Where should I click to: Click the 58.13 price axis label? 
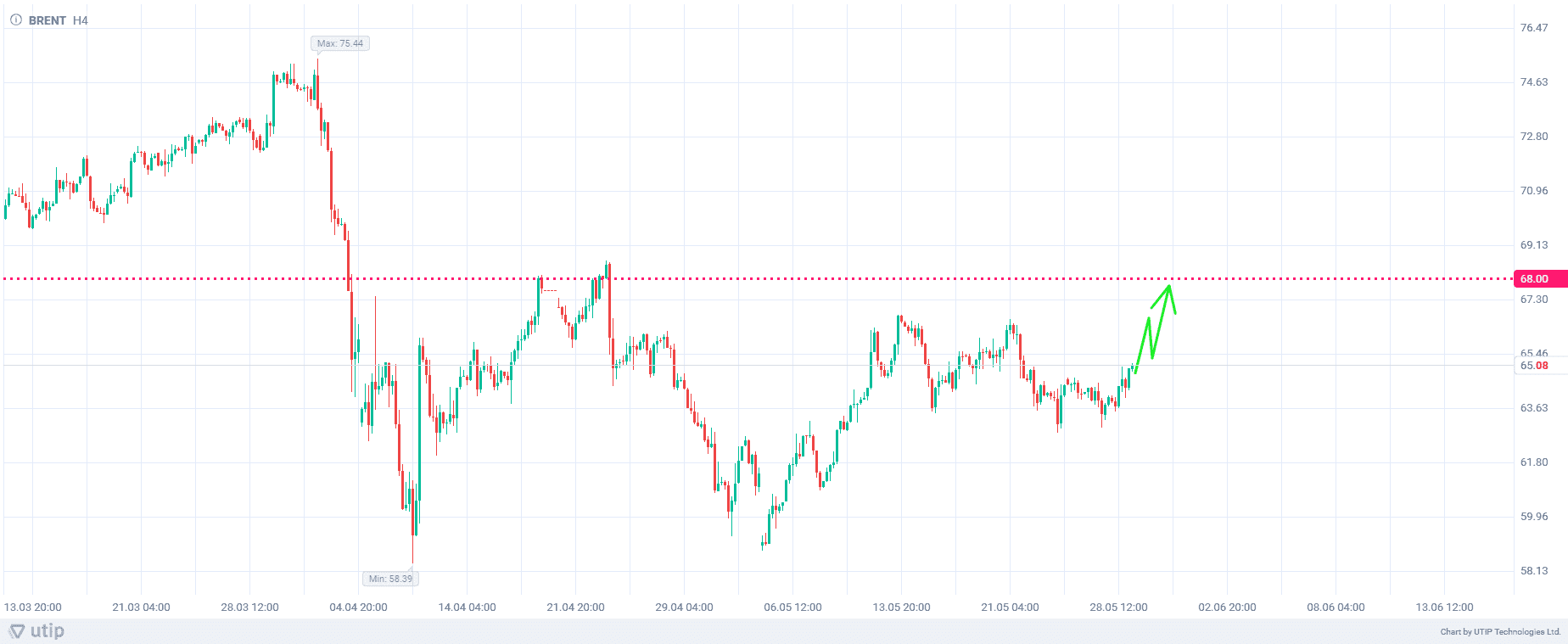[x=1534, y=571]
